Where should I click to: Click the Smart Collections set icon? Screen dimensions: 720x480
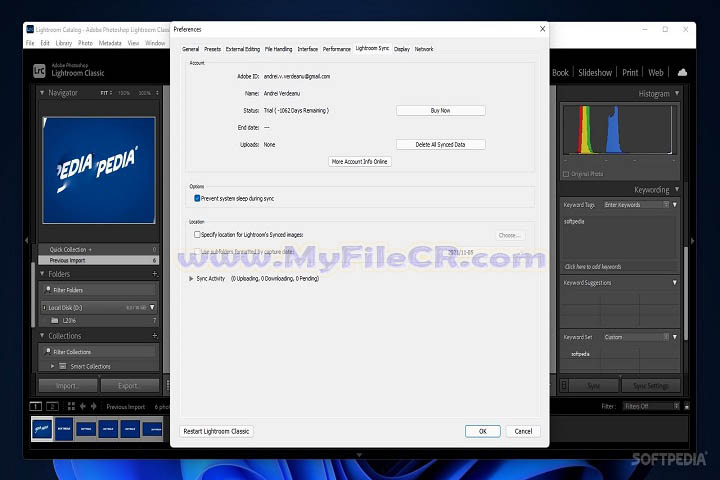(x=63, y=366)
